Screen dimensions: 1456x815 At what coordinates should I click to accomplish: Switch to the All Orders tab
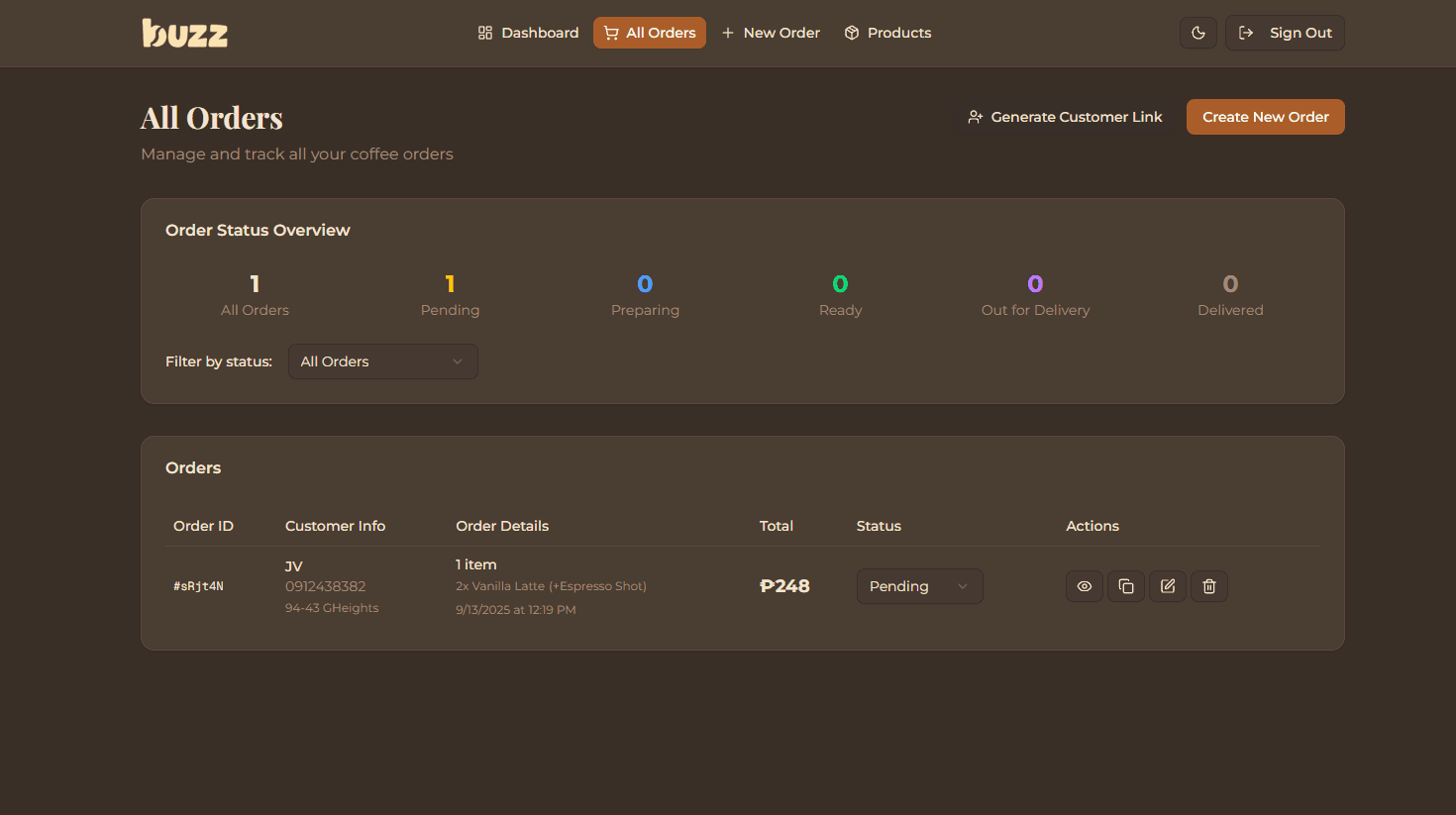tap(649, 32)
